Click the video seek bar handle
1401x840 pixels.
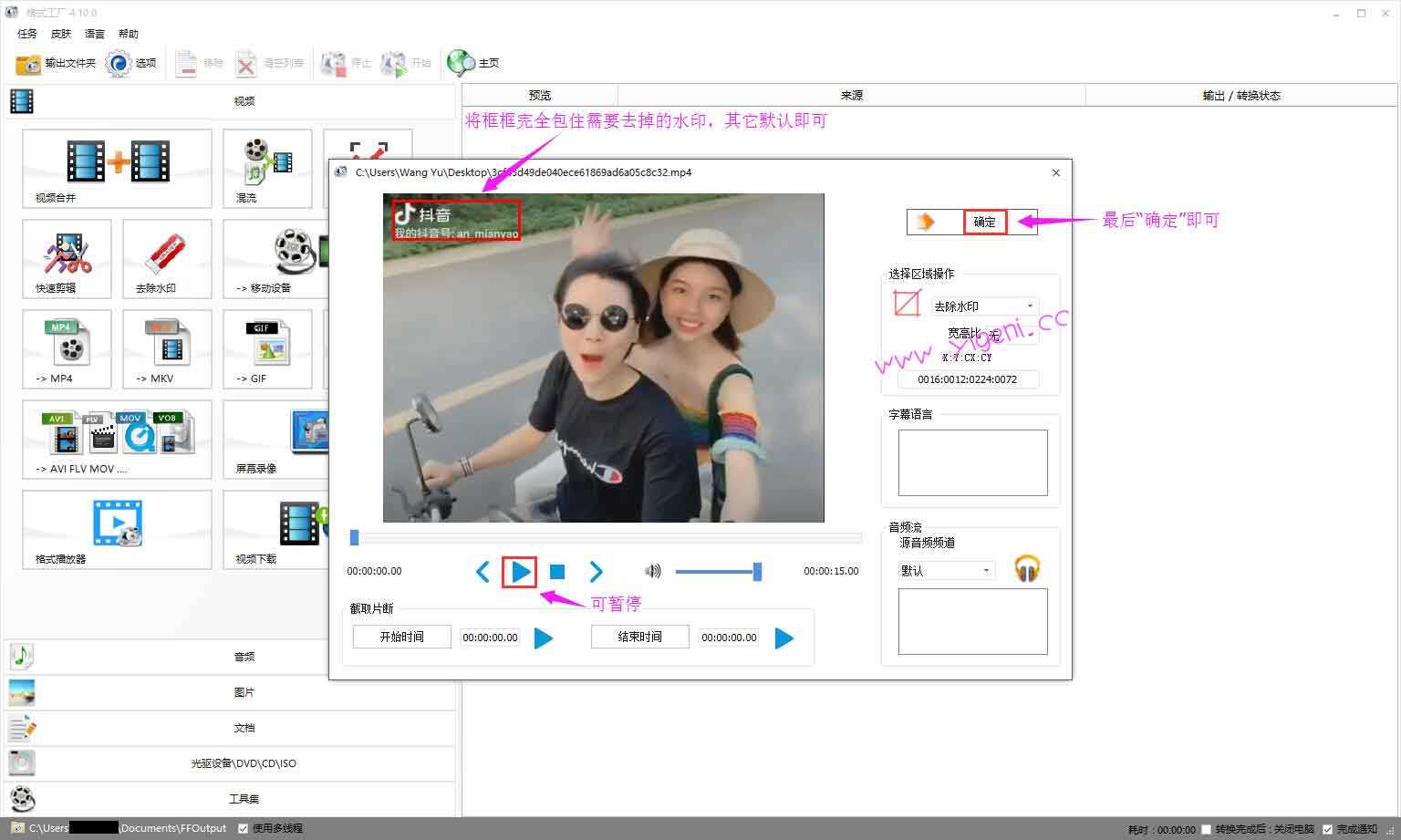[355, 538]
